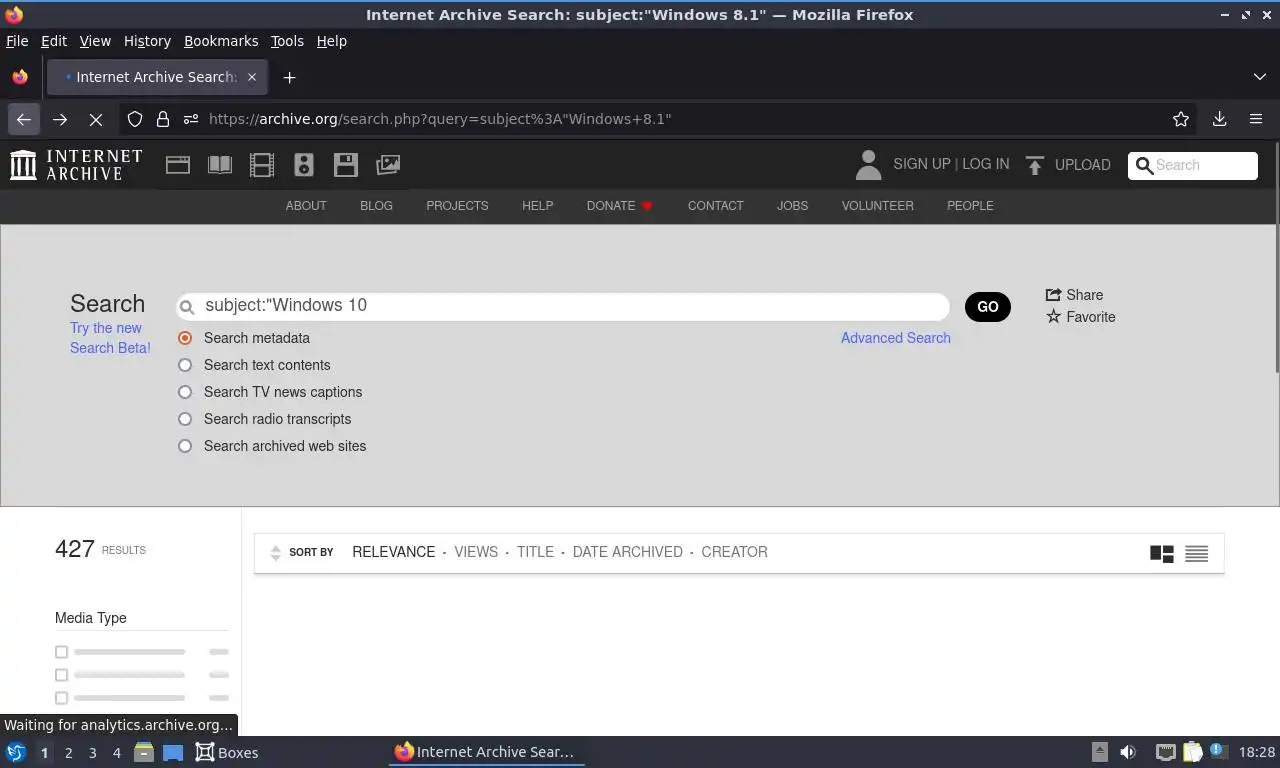Open the Edit menu

coord(54,41)
